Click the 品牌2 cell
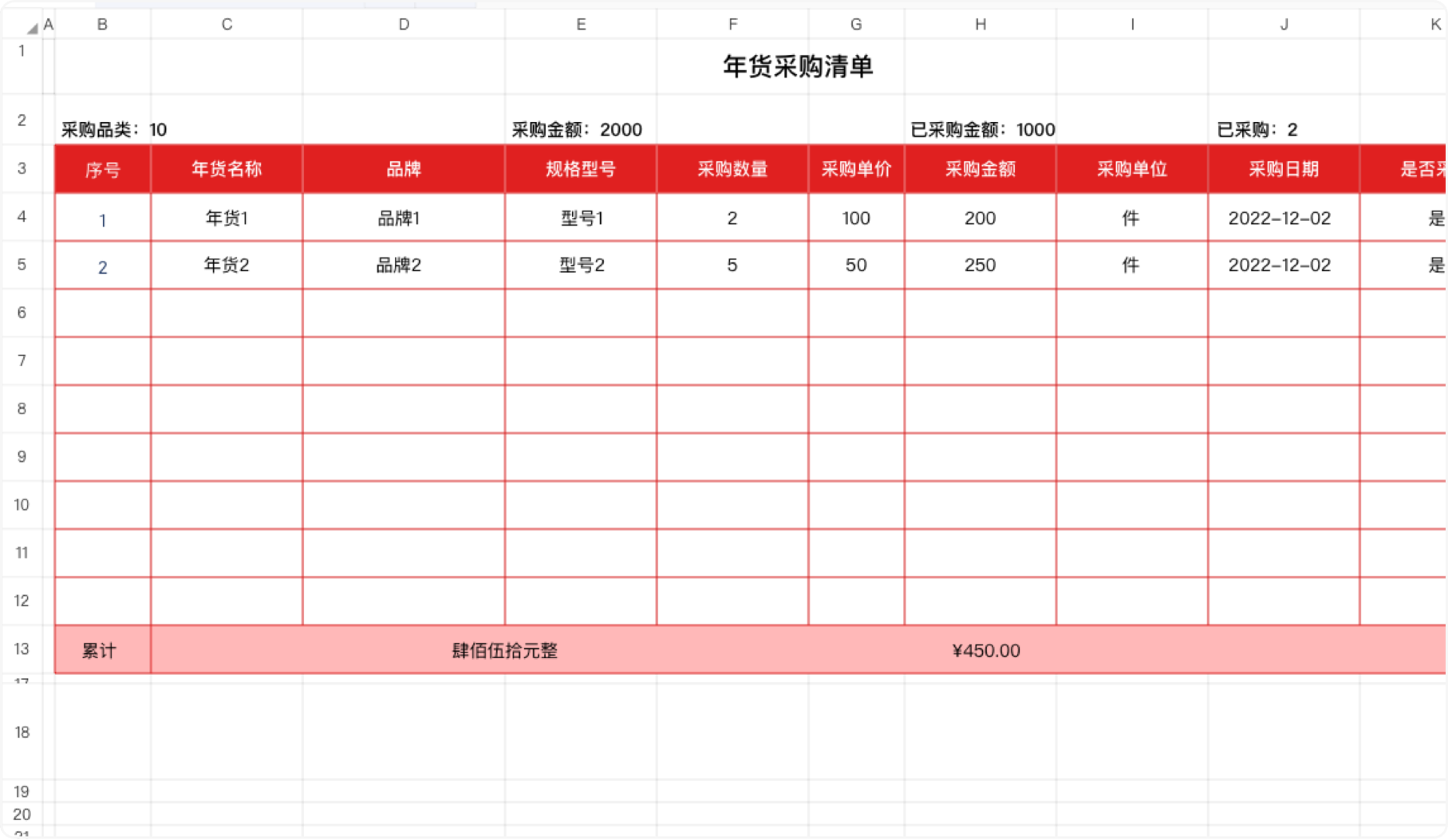This screenshot has height=840, width=1448. point(404,265)
